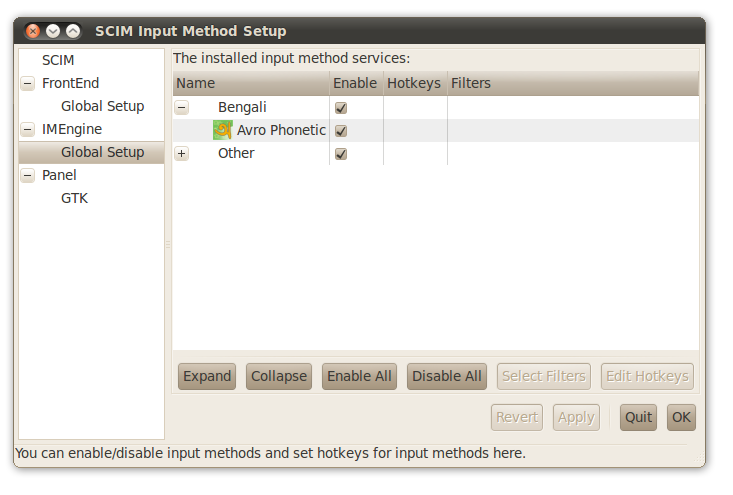Open Global Setup under FrontEnd
This screenshot has width=733, height=495.
point(102,106)
